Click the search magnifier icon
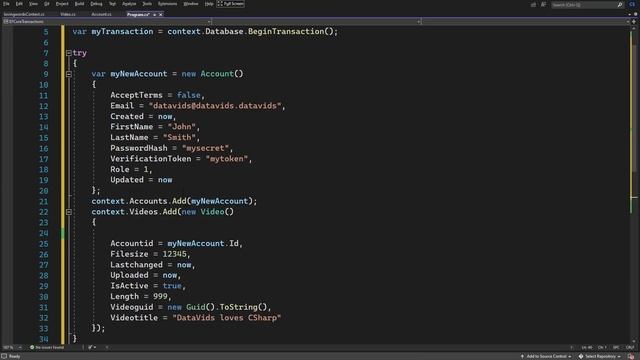 click(620, 4)
